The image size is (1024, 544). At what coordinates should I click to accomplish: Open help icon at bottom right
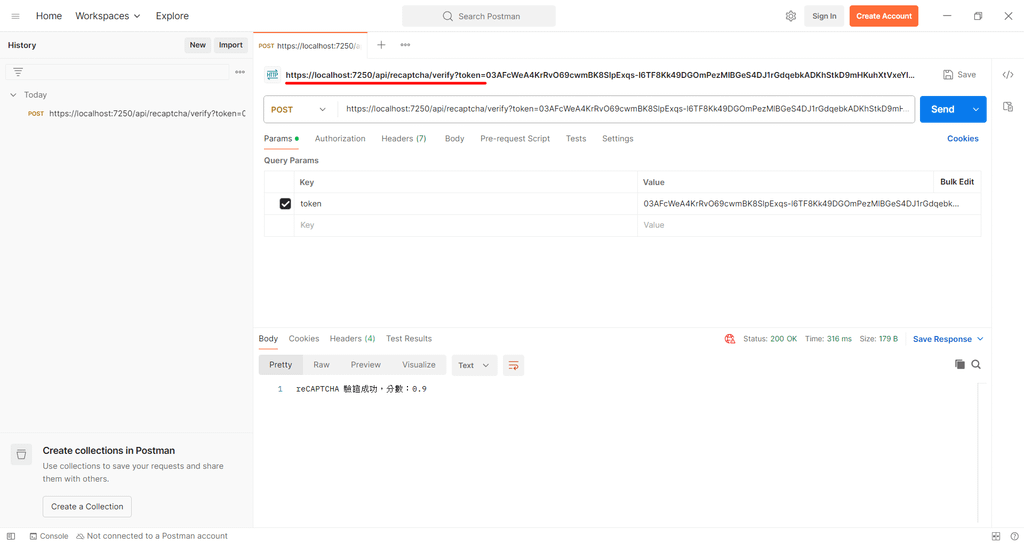1014,536
